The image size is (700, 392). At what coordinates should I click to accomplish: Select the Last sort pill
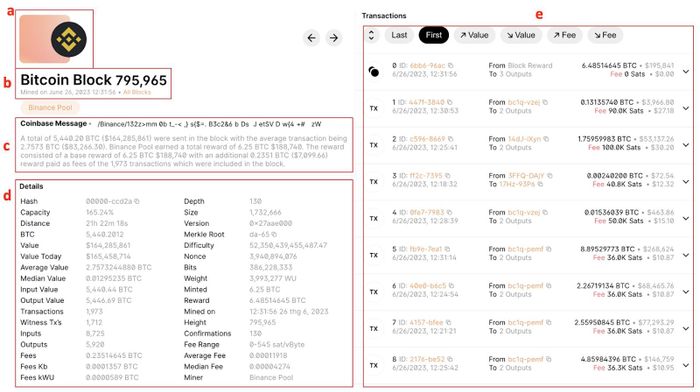(399, 35)
